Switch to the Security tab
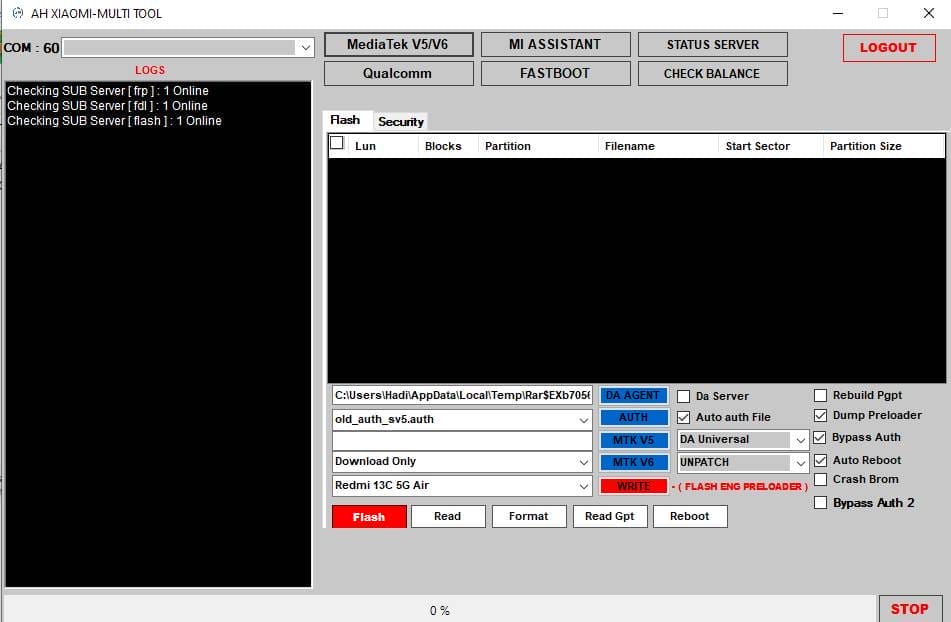Screen dimensions: 951x622 click(400, 121)
